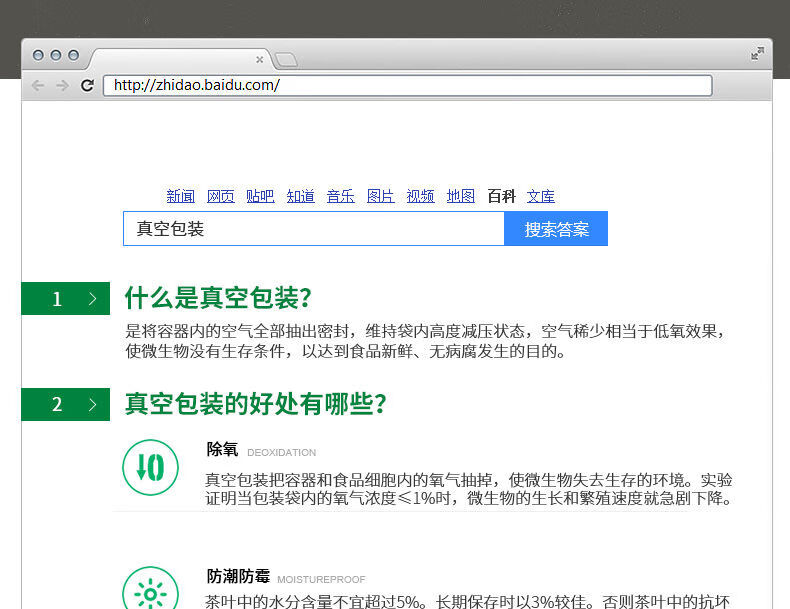
Task: Click the green deoxidation arrows icon
Action: point(150,467)
